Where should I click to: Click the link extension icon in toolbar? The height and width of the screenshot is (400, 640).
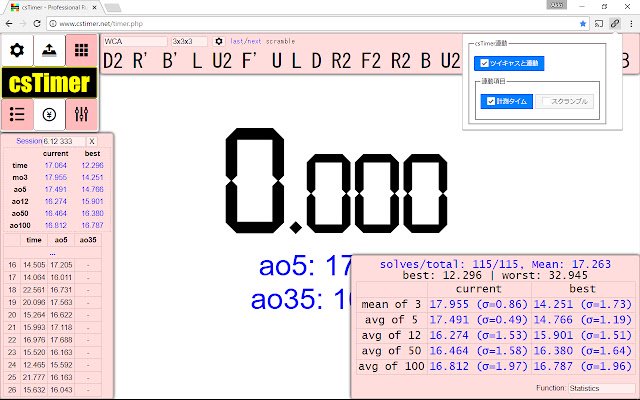(615, 24)
